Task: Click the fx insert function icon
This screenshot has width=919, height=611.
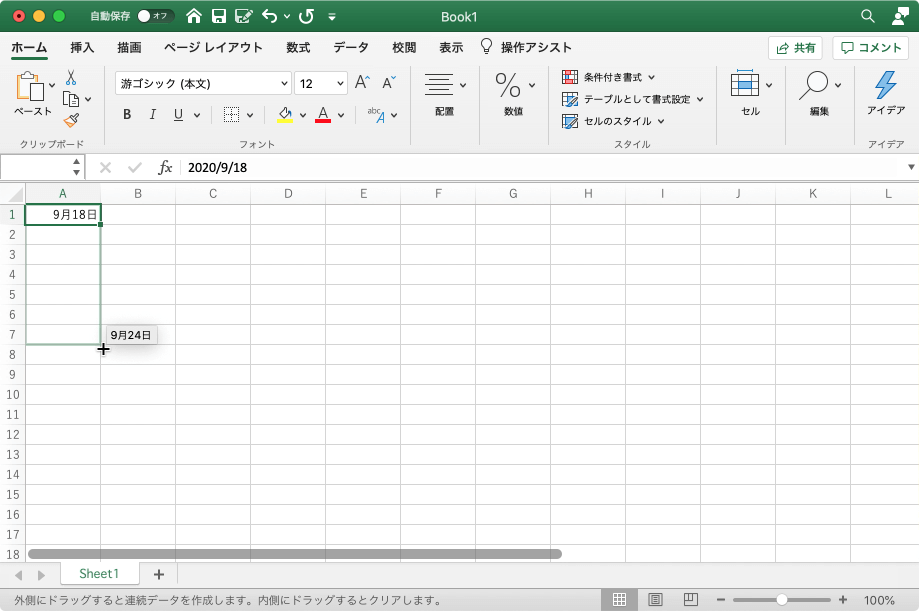Action: point(165,168)
